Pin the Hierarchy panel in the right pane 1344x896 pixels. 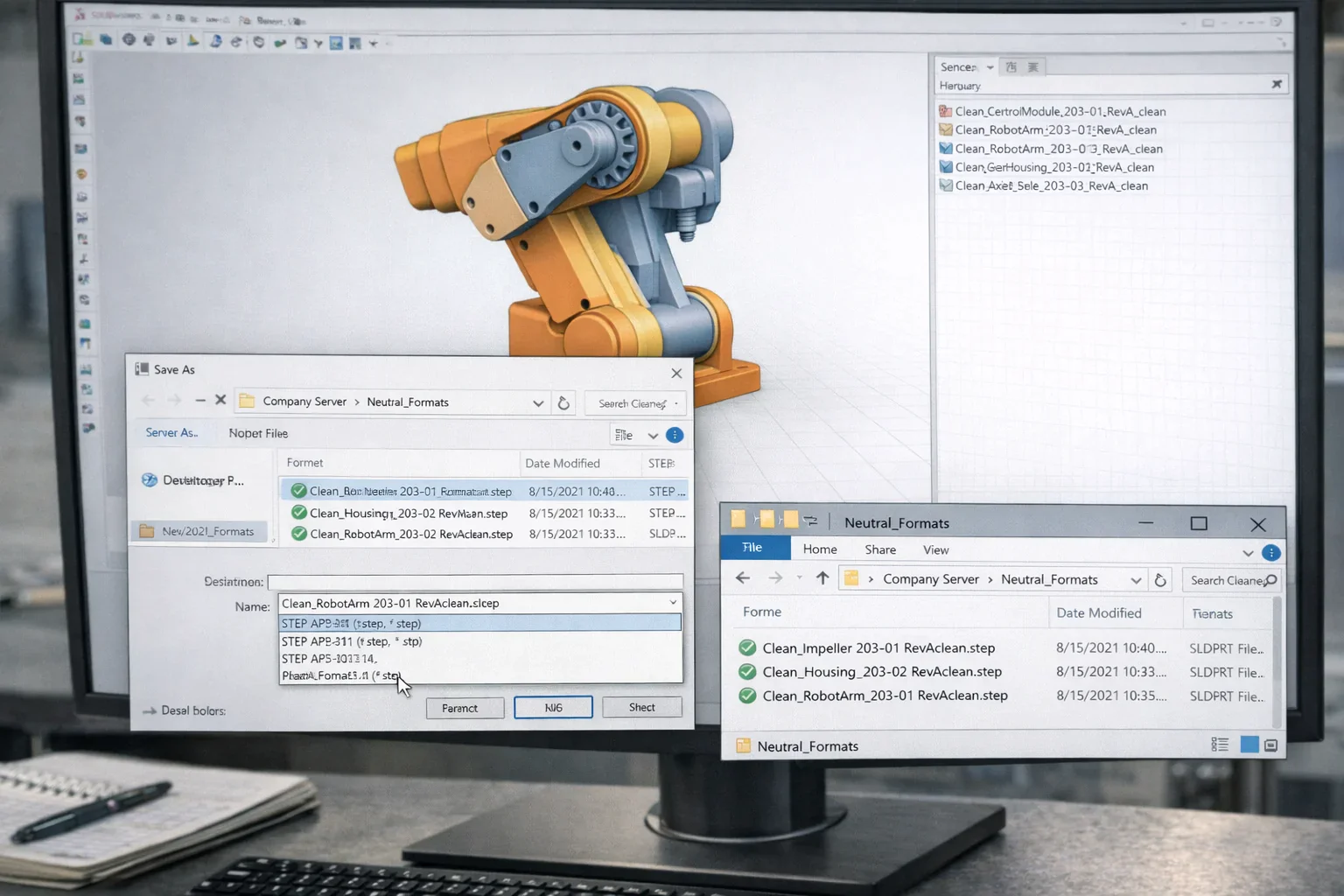click(x=1276, y=83)
